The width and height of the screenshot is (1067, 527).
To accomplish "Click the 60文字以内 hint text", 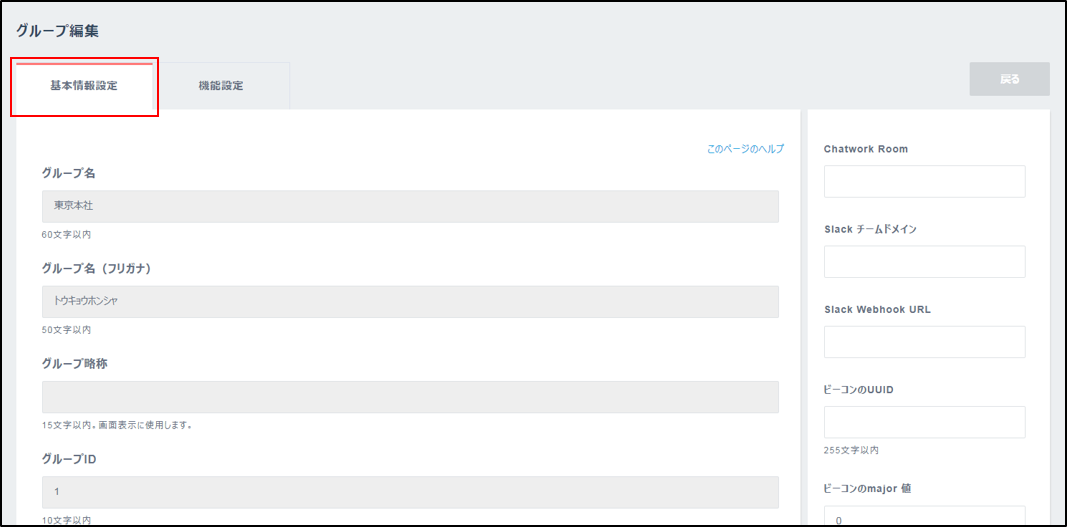I will pyautogui.click(x=66, y=234).
